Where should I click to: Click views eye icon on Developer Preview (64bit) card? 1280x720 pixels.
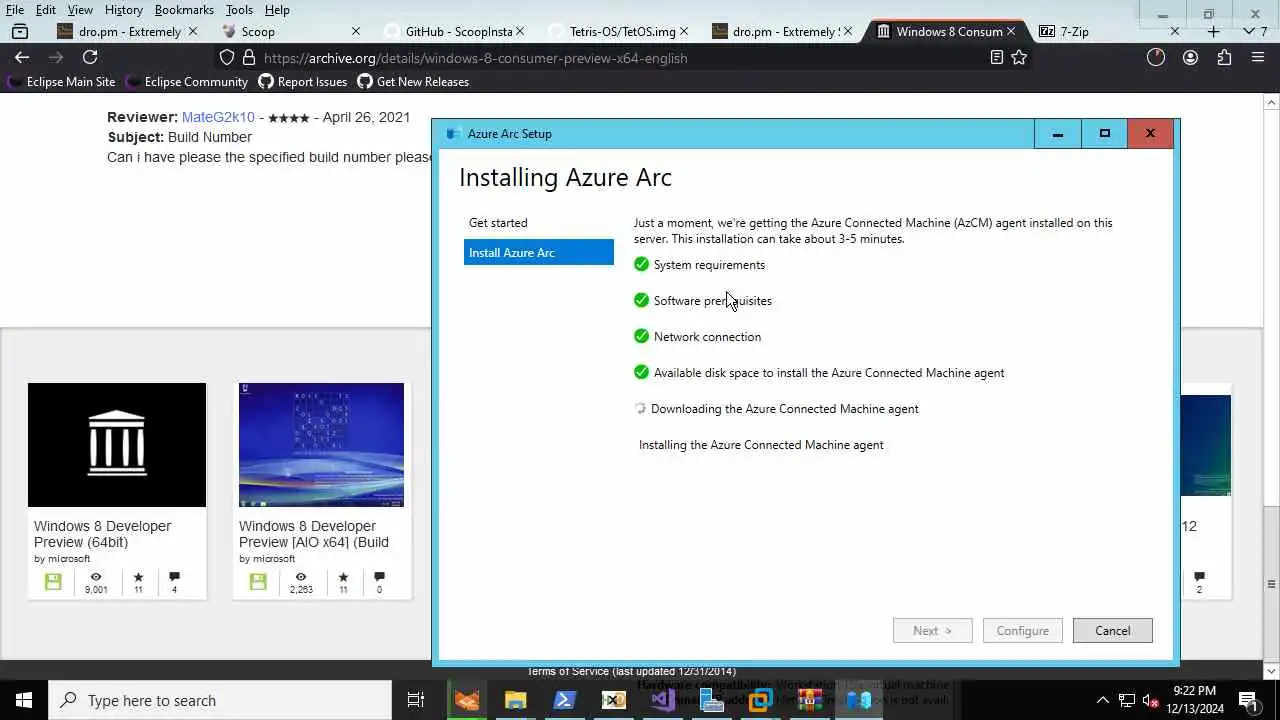[x=96, y=577]
